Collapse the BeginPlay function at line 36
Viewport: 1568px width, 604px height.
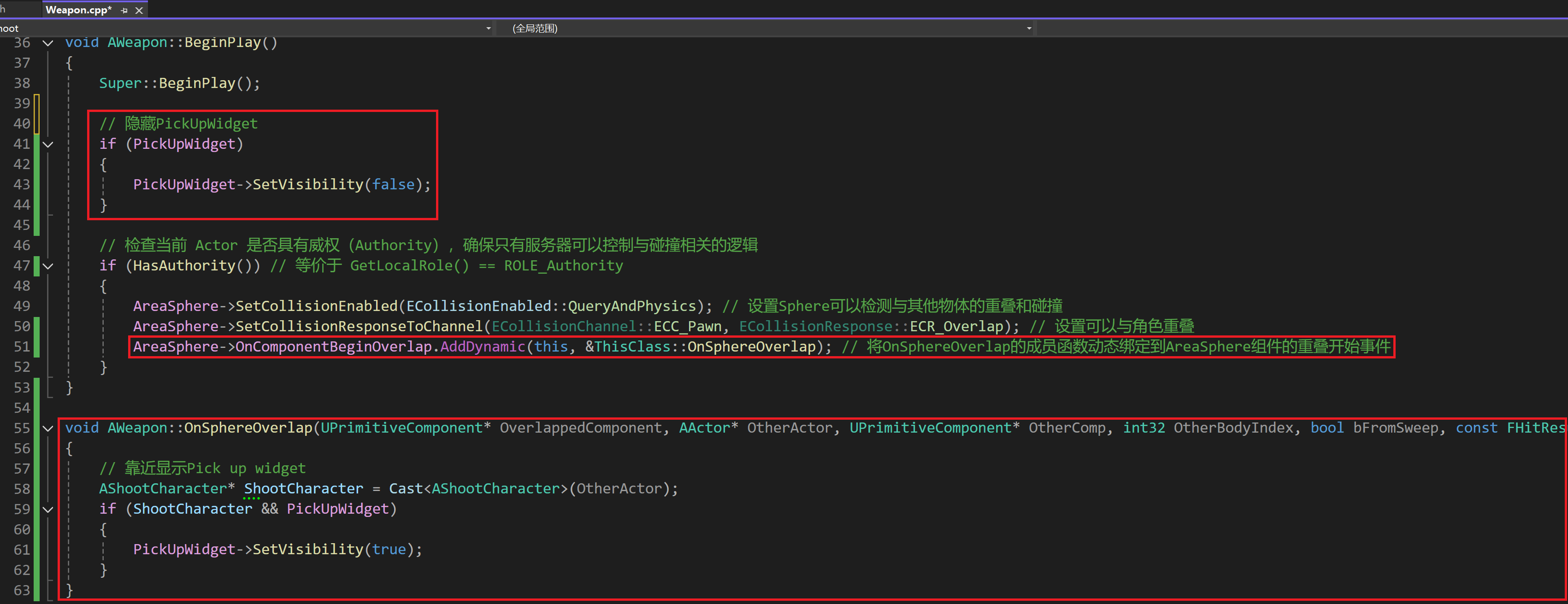(x=48, y=43)
